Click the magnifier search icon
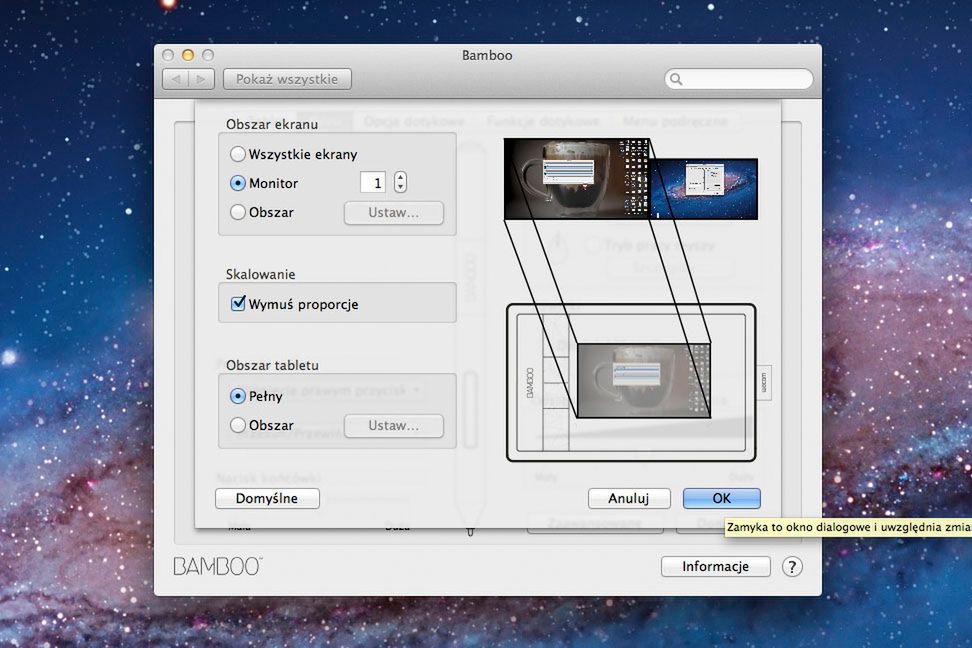The width and height of the screenshot is (972, 648). 676,79
